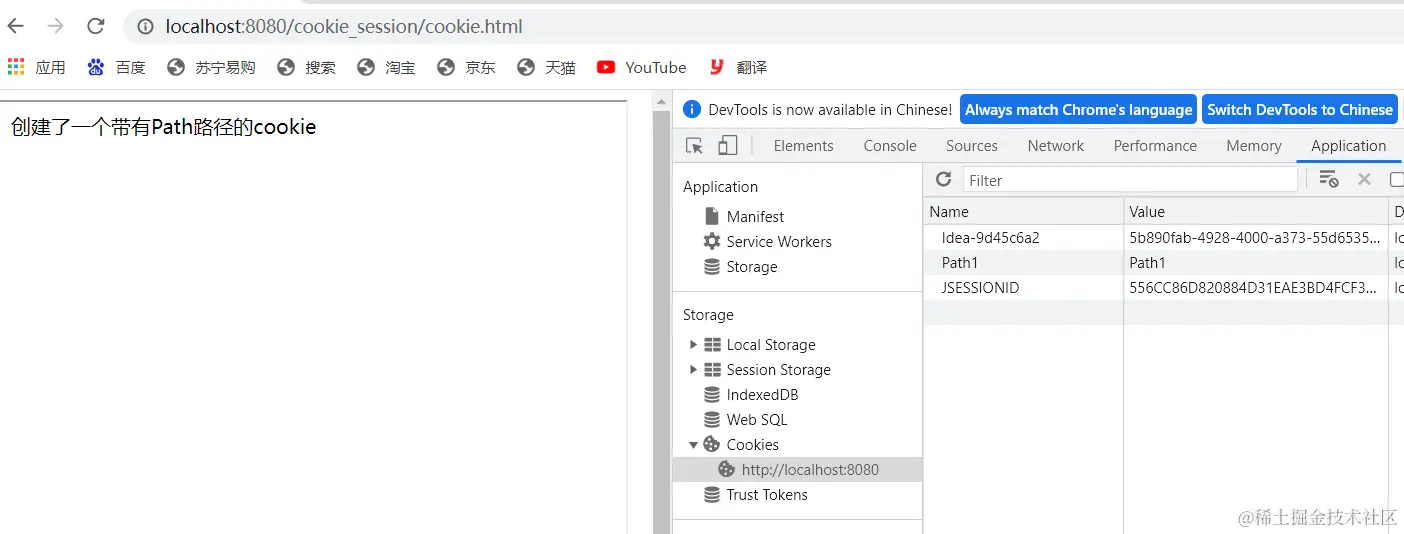
Task: Open the 淘宝 bookmark
Action: pos(386,67)
